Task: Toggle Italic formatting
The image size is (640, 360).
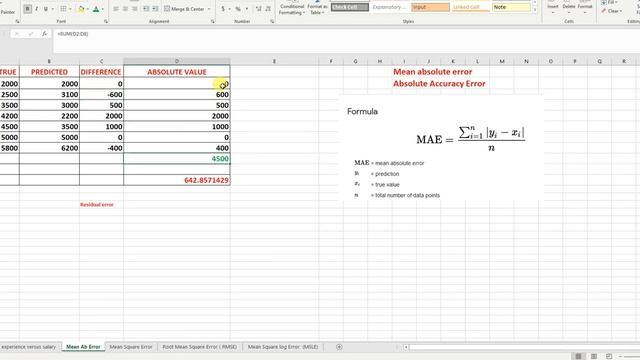Action: pyautogui.click(x=37, y=9)
